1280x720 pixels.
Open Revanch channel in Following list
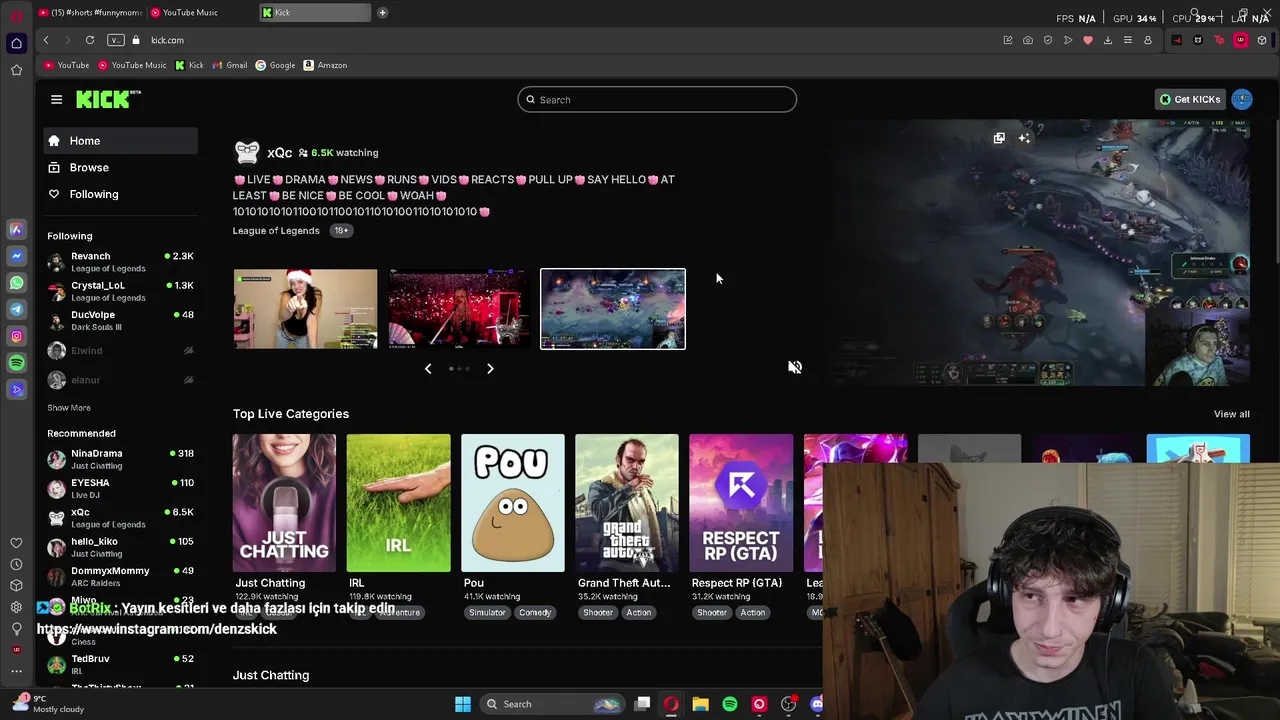(120, 262)
